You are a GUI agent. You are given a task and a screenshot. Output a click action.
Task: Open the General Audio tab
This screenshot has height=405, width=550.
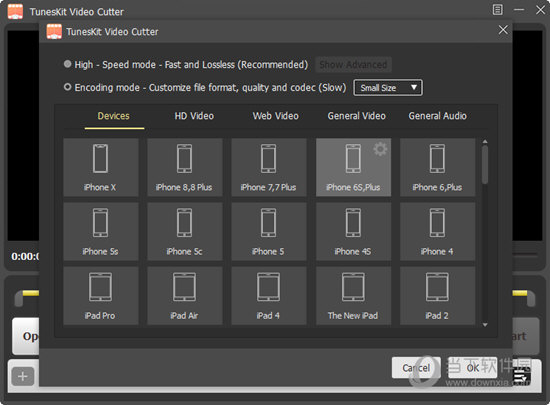(437, 116)
